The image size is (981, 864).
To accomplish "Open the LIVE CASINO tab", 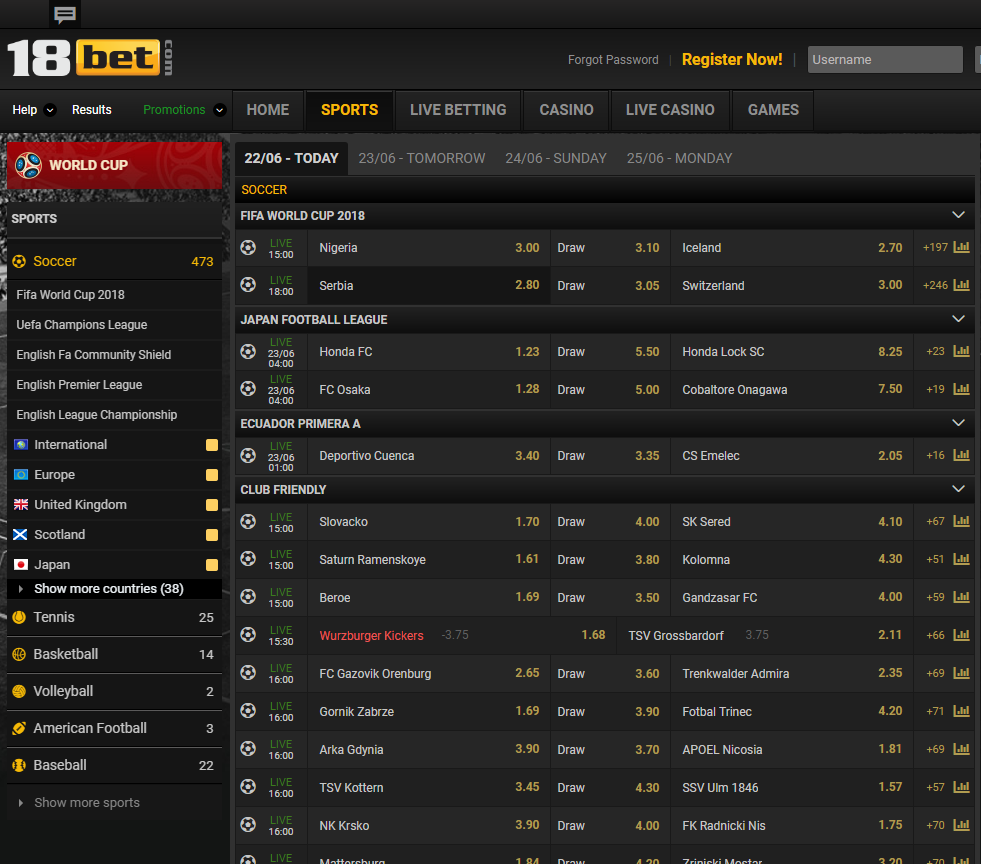I will coord(670,110).
